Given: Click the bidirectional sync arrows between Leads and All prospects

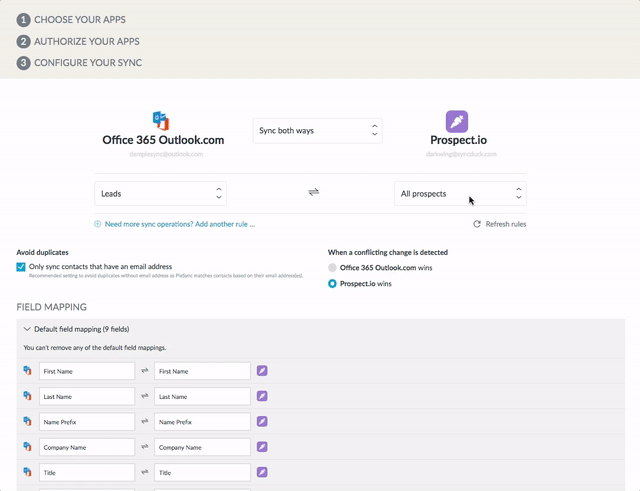Looking at the screenshot, I should coord(313,192).
